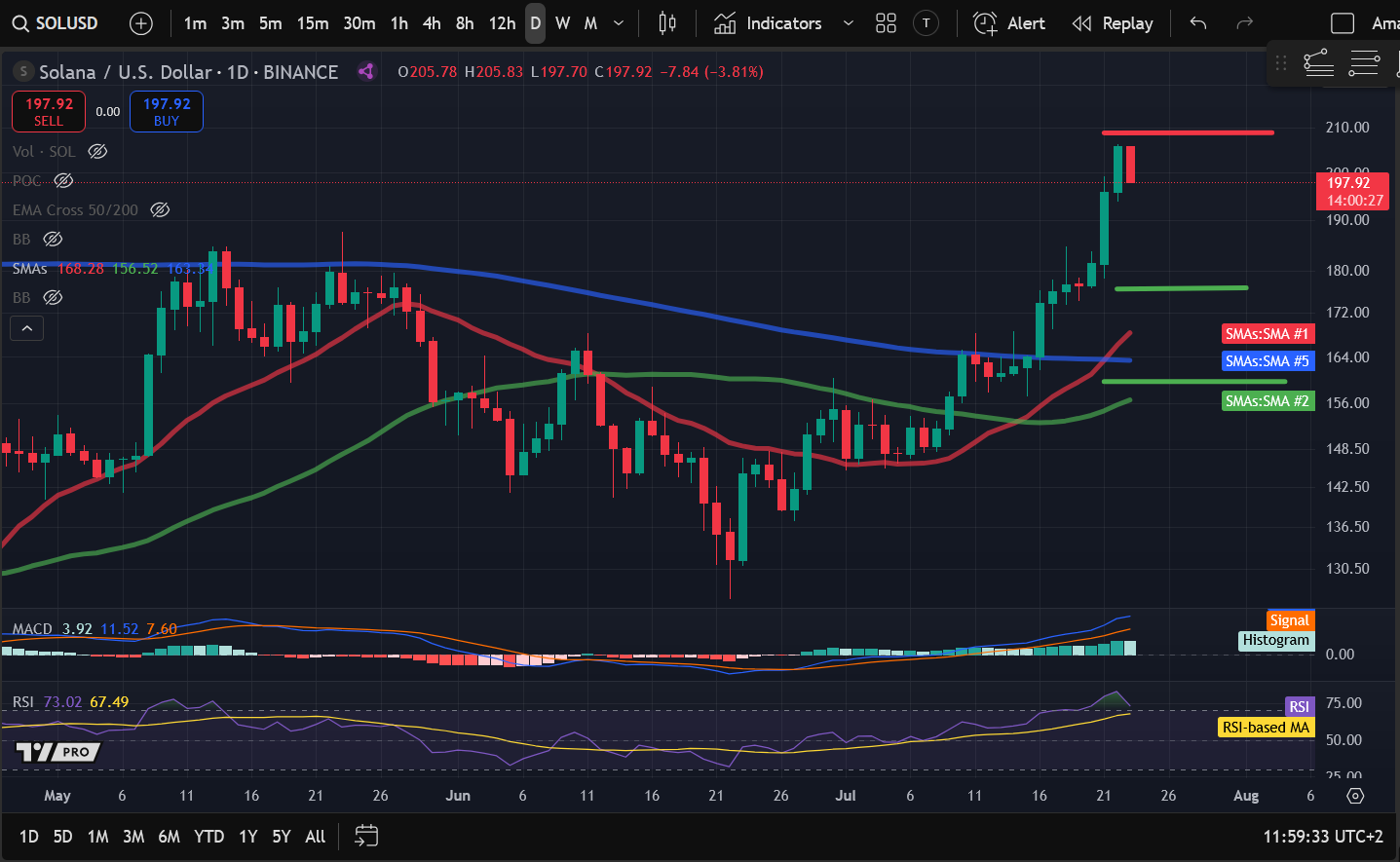This screenshot has height=862, width=1400.
Task: Select the upper green support line
Action: click(x=1181, y=288)
